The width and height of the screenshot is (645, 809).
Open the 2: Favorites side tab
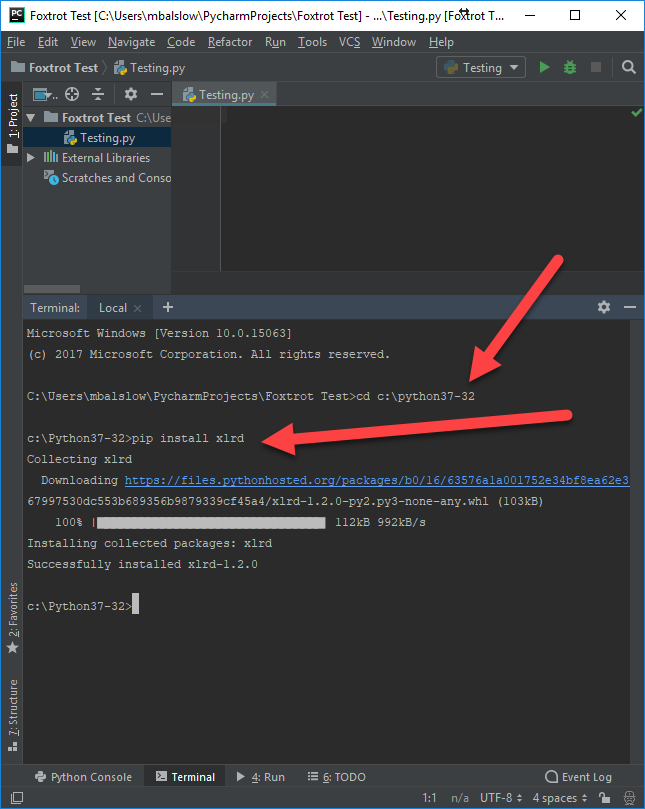(x=13, y=617)
